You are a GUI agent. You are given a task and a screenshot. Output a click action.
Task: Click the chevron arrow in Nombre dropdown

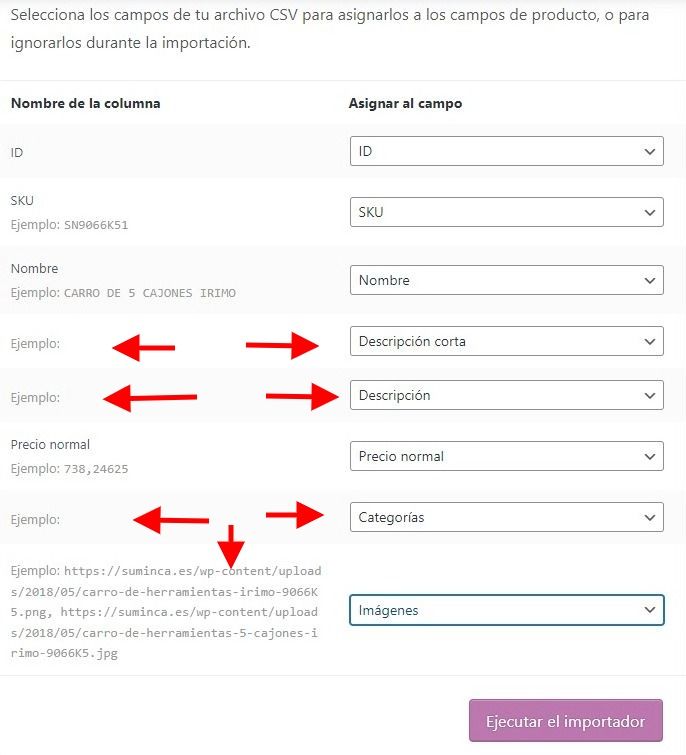(649, 280)
